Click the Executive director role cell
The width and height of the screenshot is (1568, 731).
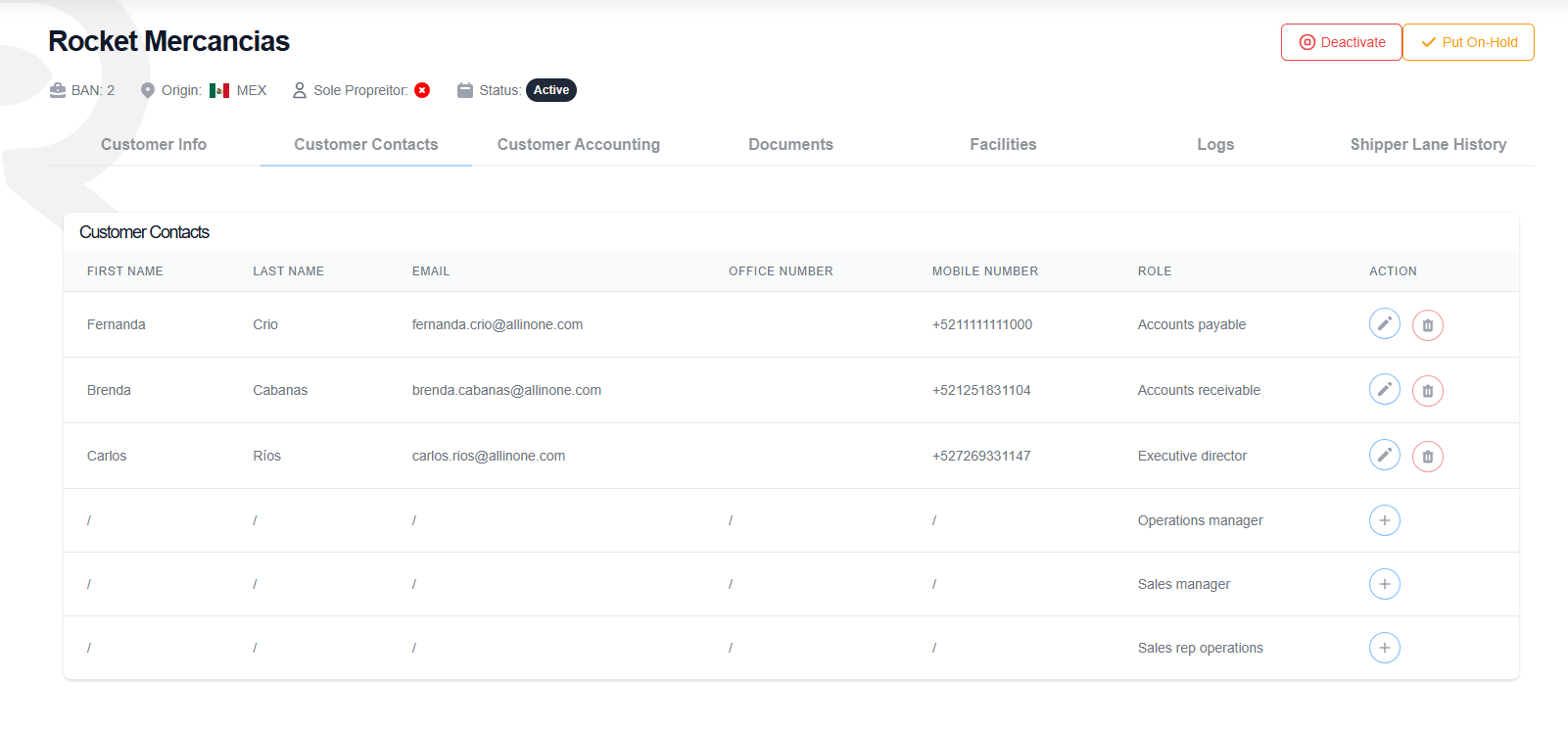[x=1192, y=456]
